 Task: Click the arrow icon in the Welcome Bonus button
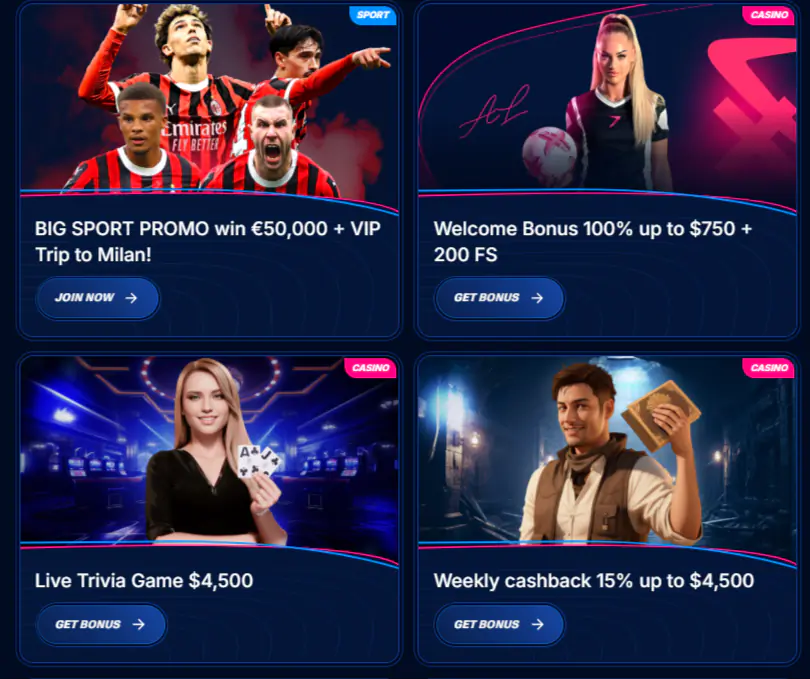point(537,298)
